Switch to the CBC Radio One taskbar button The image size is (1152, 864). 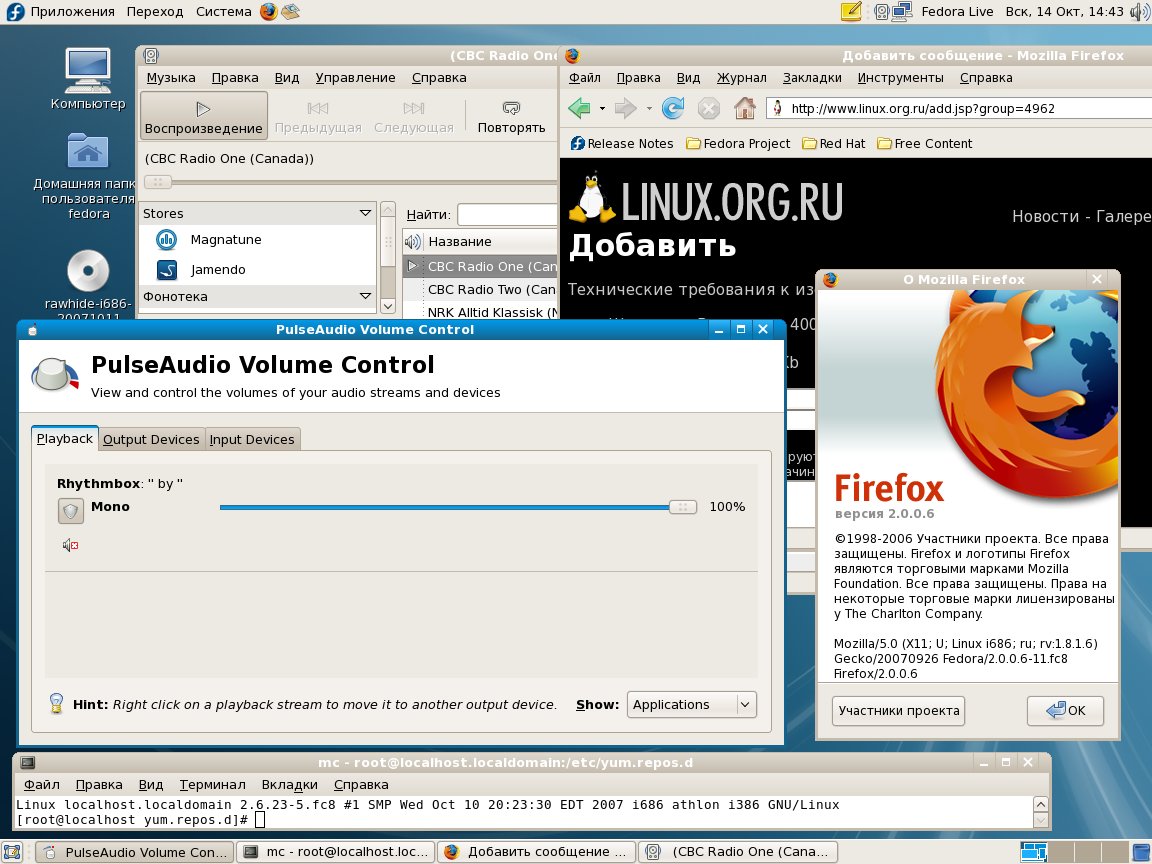(x=738, y=852)
